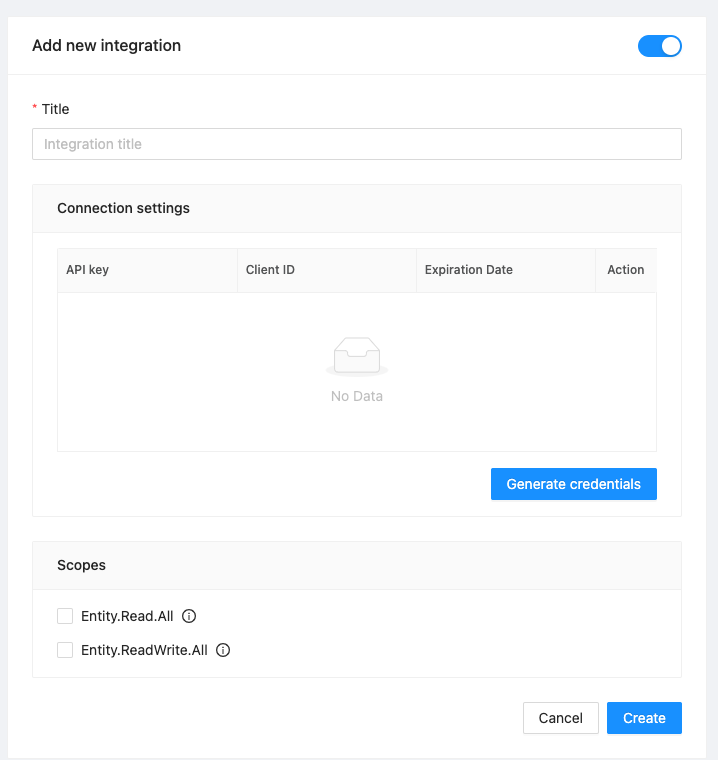Click the empty inbox No Data icon
The width and height of the screenshot is (718, 760).
357,356
